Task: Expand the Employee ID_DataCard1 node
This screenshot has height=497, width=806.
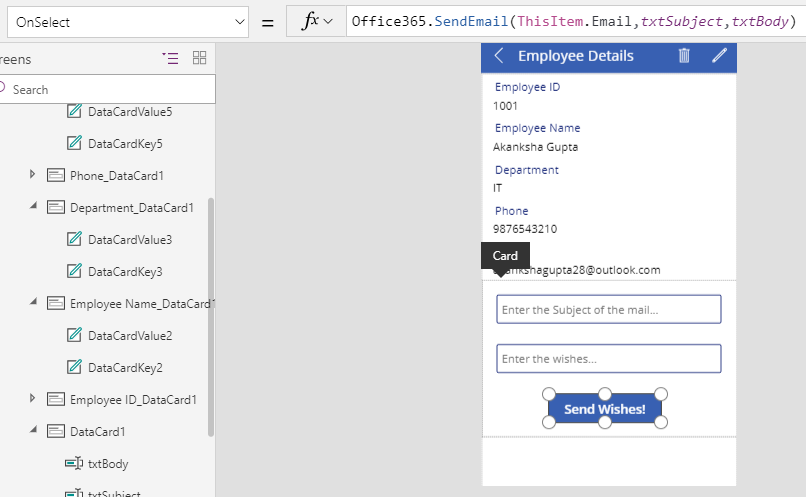Action: [33, 399]
